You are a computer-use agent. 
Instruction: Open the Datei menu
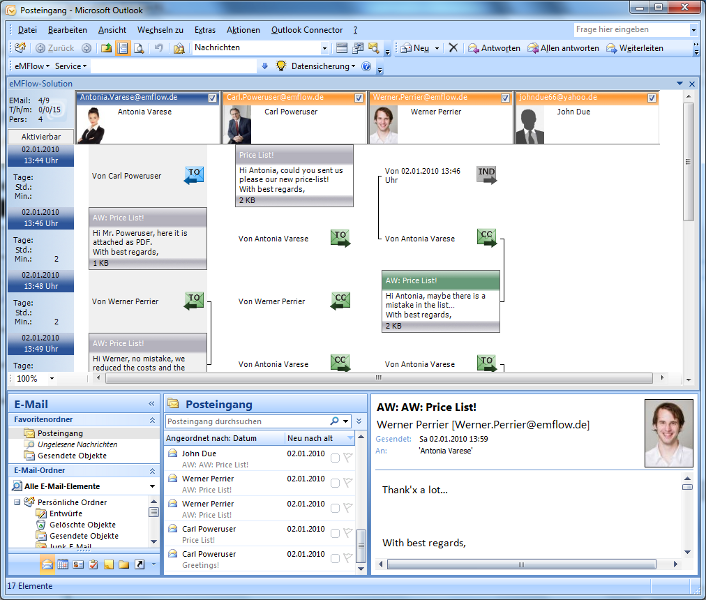27,30
